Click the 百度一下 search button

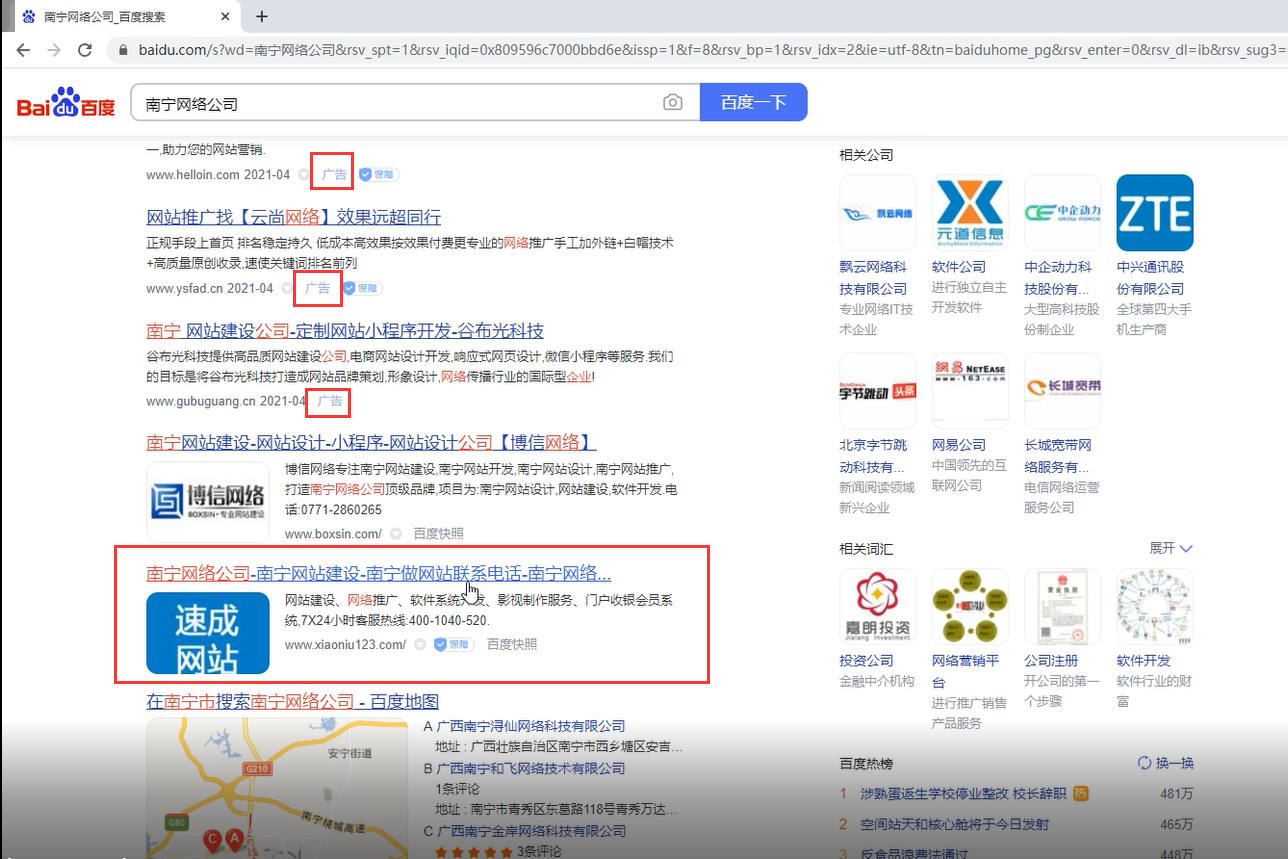tap(753, 102)
